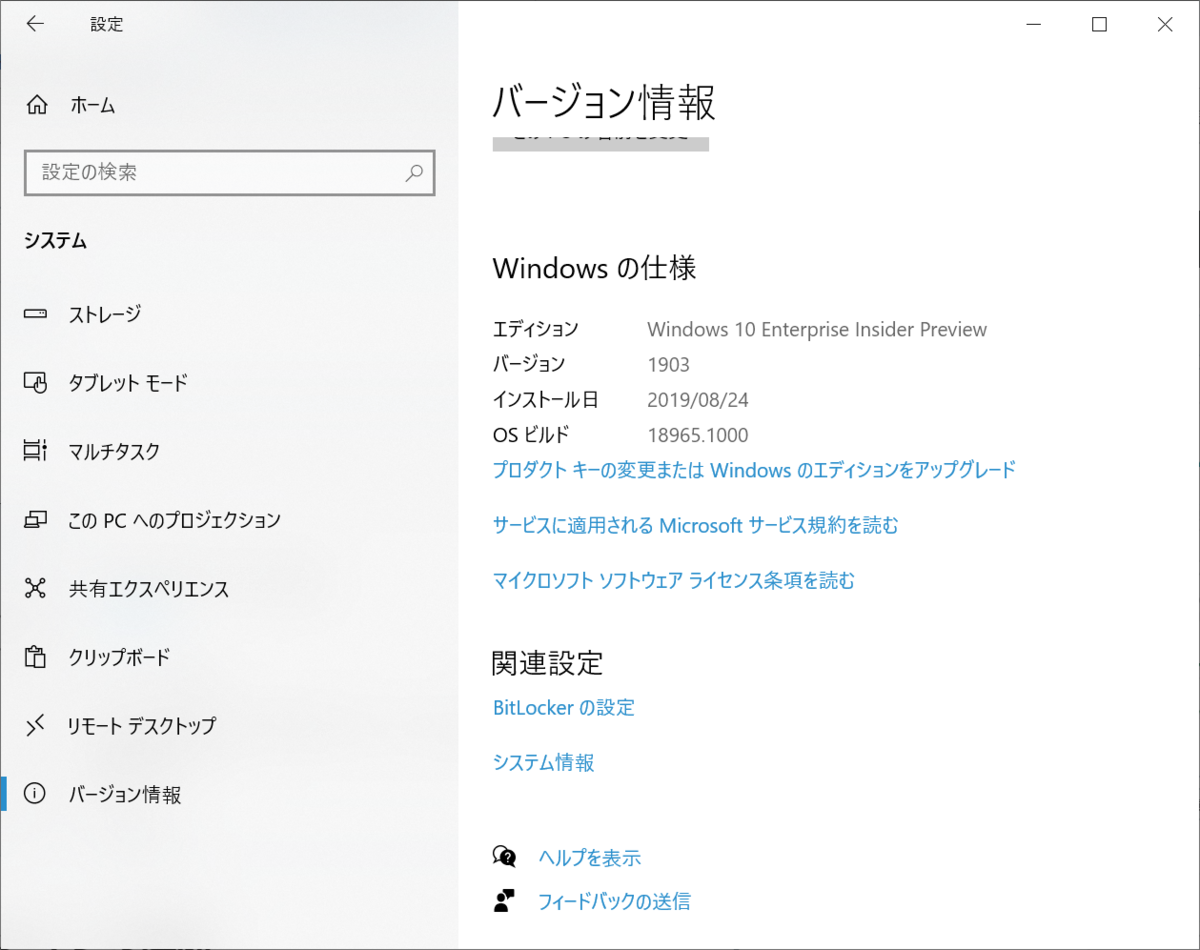Click the clipboard (クリップボード) icon
The image size is (1200, 950).
pyautogui.click(x=36, y=657)
